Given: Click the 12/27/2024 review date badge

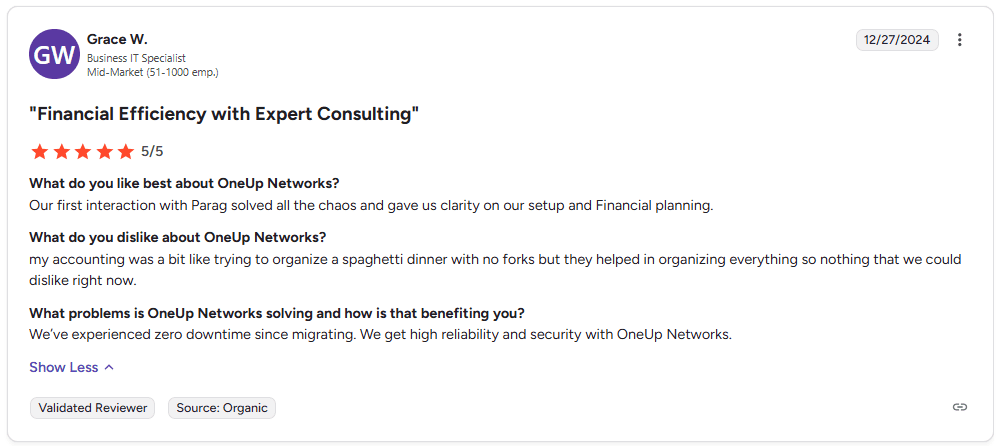Looking at the screenshot, I should (897, 40).
